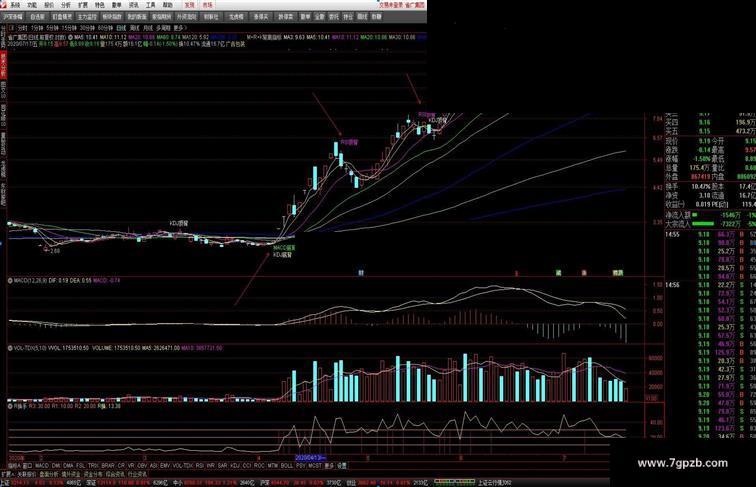Click the 窗口 selector in indicator bar
The width and height of the screenshot is (756, 487).
click(27, 466)
